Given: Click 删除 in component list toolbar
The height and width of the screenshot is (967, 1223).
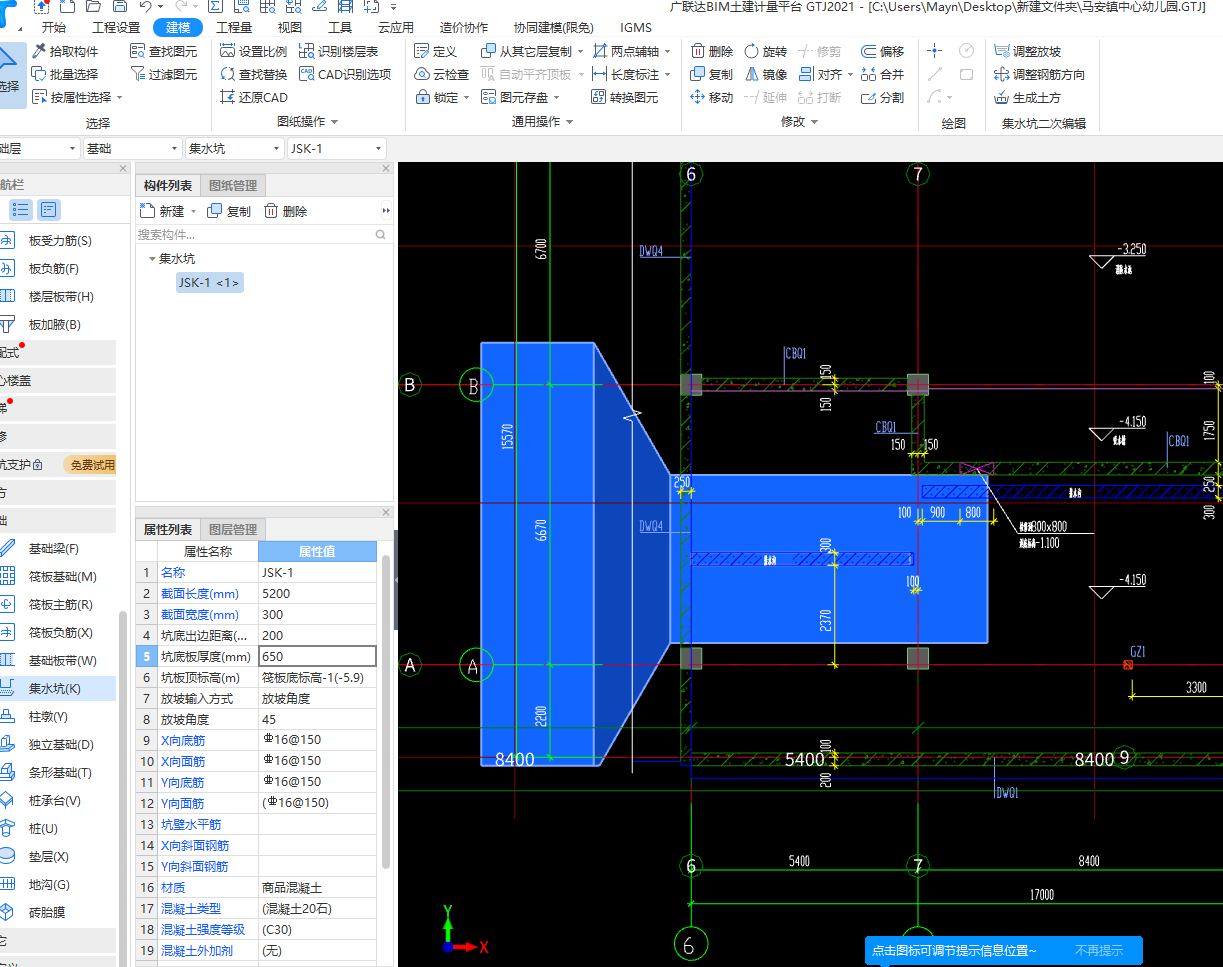Looking at the screenshot, I should [x=285, y=211].
